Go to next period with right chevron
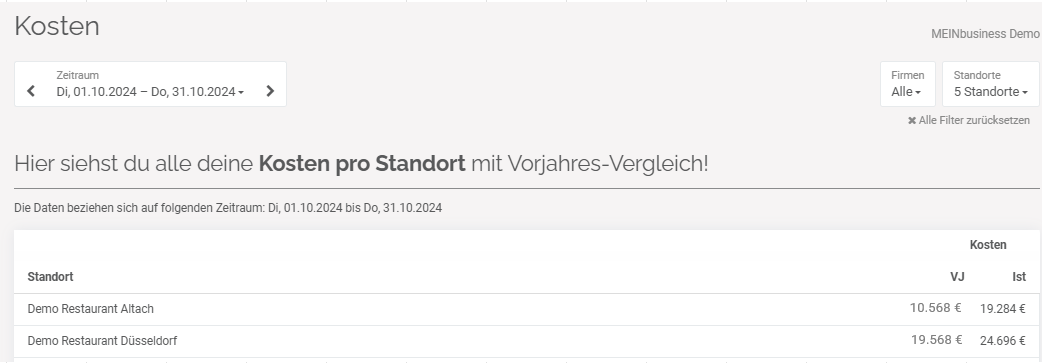The image size is (1042, 363). click(270, 91)
